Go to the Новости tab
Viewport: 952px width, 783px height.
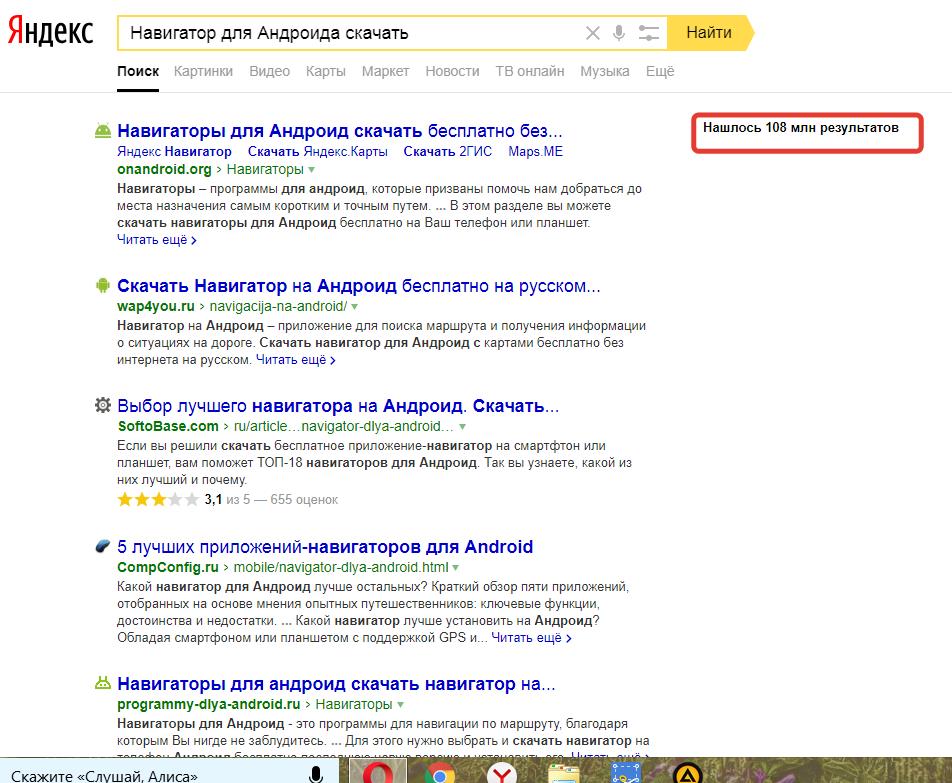click(x=452, y=72)
